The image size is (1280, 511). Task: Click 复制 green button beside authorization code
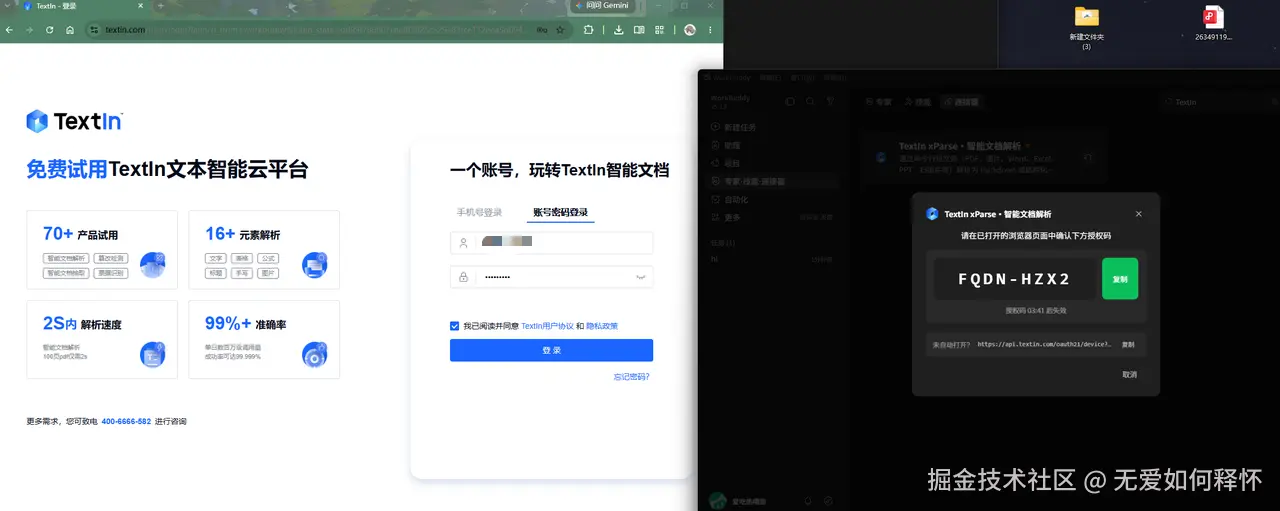1120,279
